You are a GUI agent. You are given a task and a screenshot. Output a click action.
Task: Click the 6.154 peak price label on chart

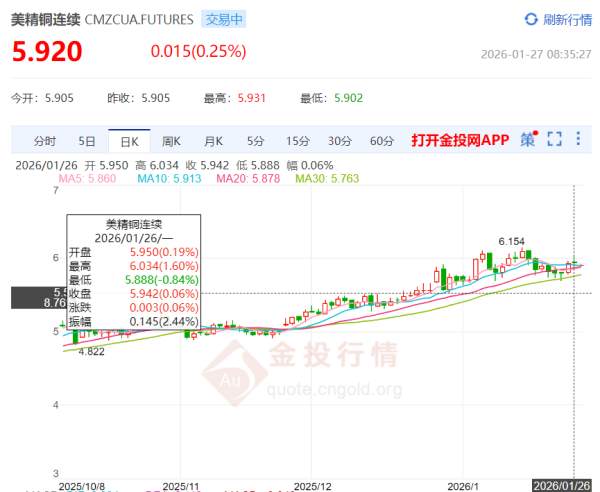point(511,241)
